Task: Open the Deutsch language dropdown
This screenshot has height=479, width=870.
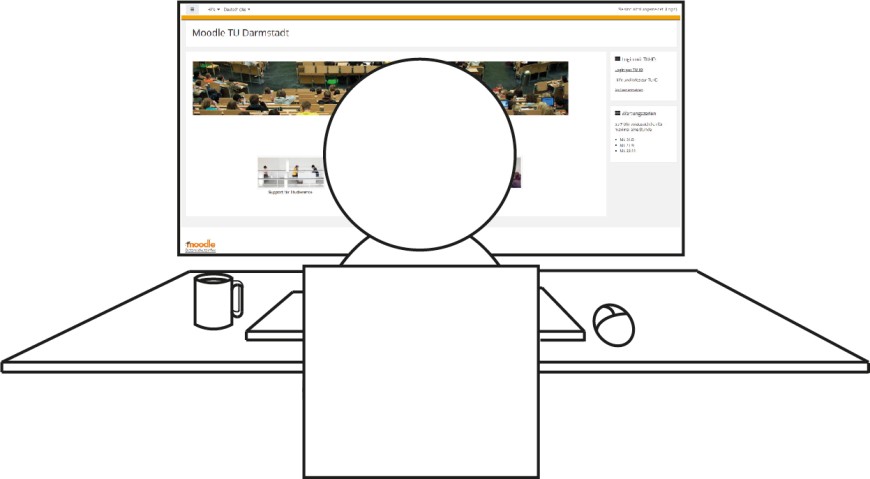Action: click(237, 9)
